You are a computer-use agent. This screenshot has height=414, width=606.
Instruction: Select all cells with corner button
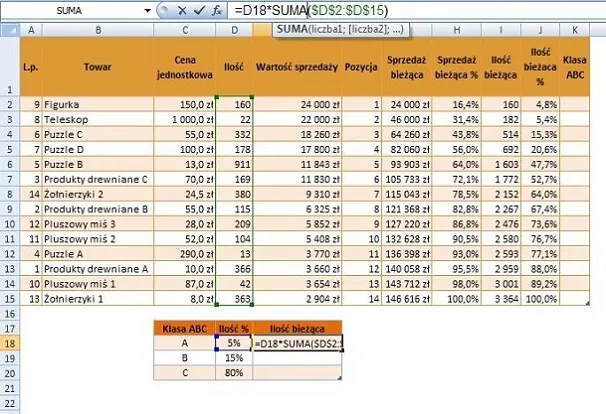pyautogui.click(x=10, y=30)
